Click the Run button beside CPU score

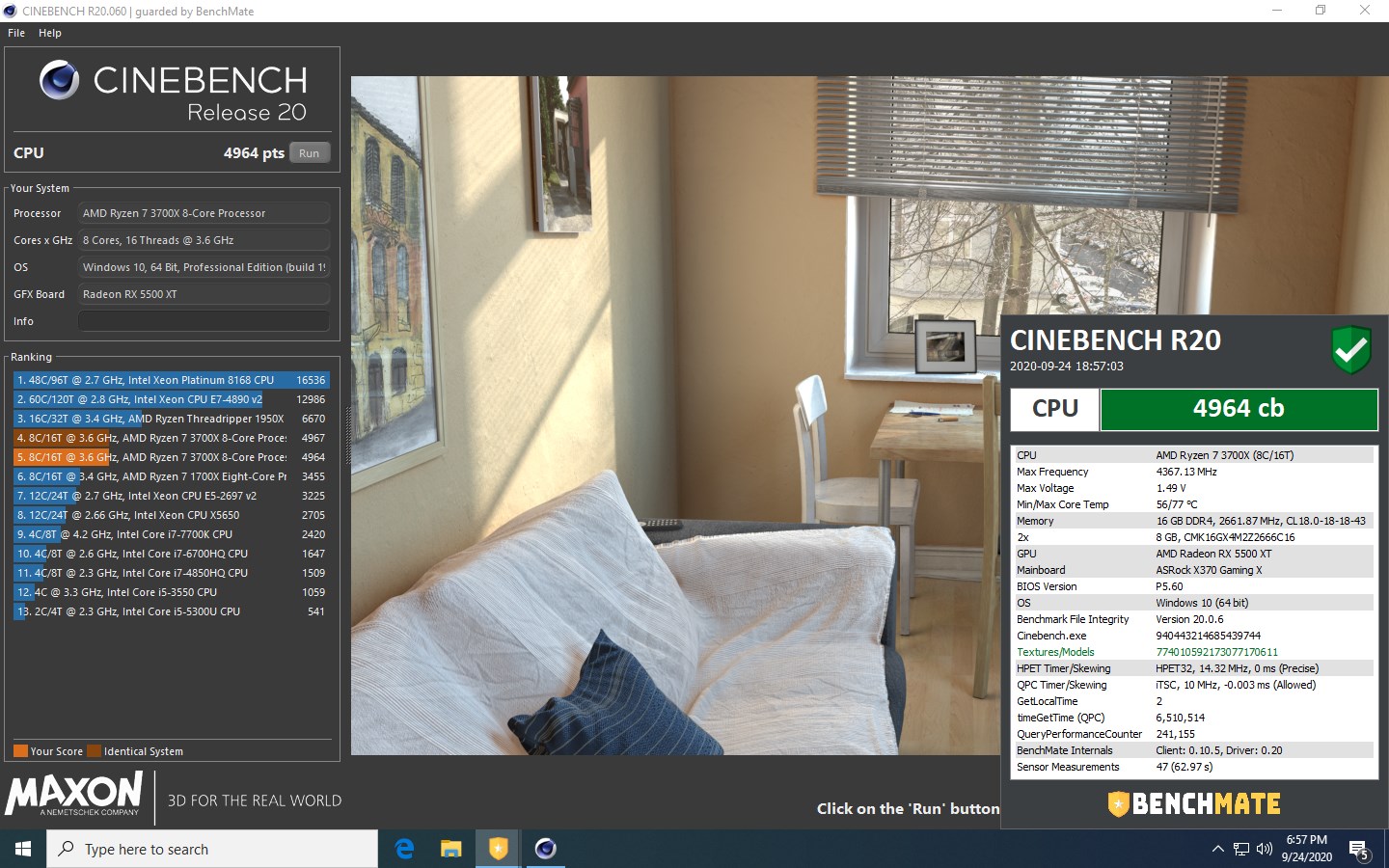coord(309,153)
